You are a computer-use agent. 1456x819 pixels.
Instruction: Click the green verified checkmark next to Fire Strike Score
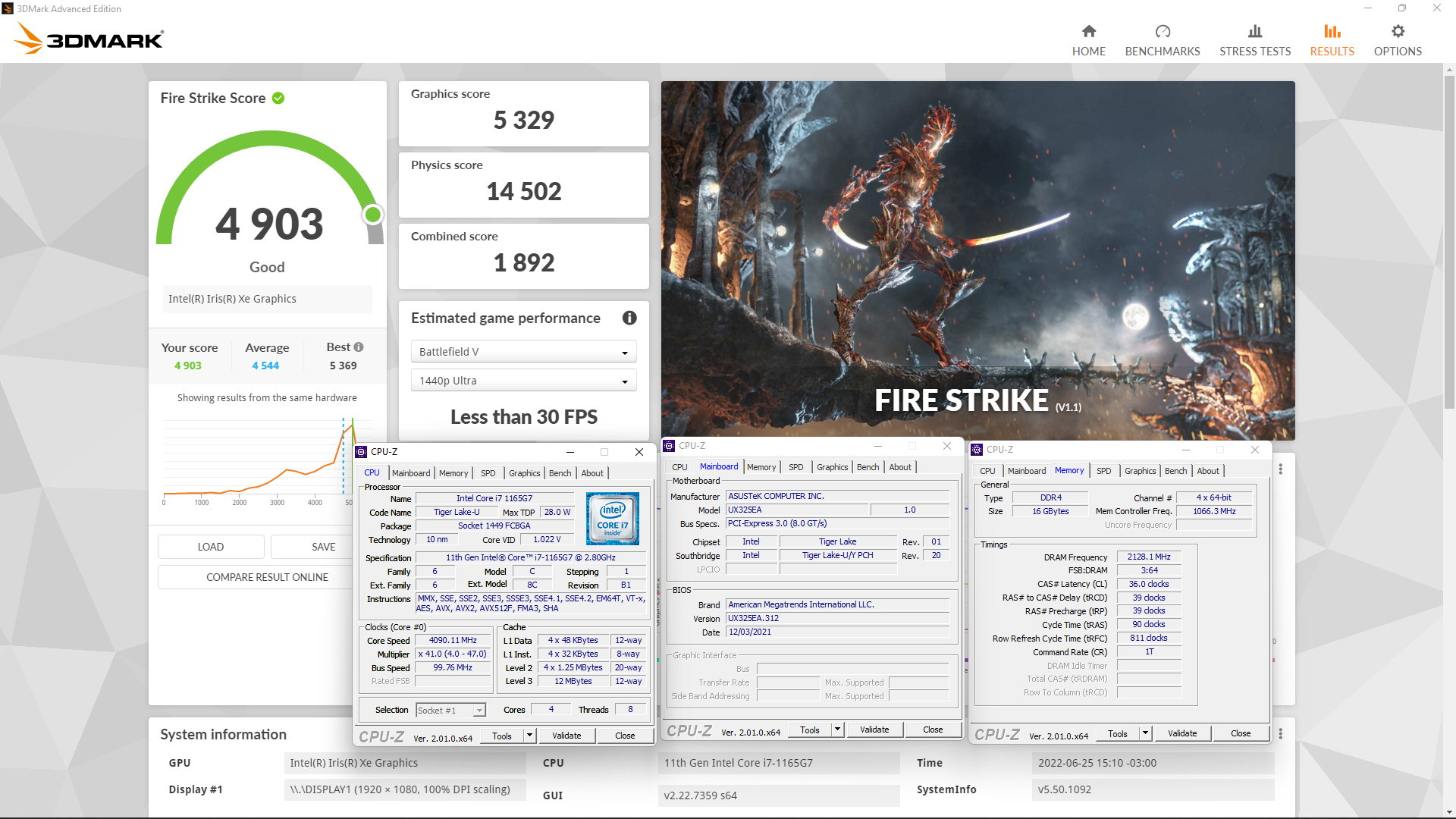point(278,98)
